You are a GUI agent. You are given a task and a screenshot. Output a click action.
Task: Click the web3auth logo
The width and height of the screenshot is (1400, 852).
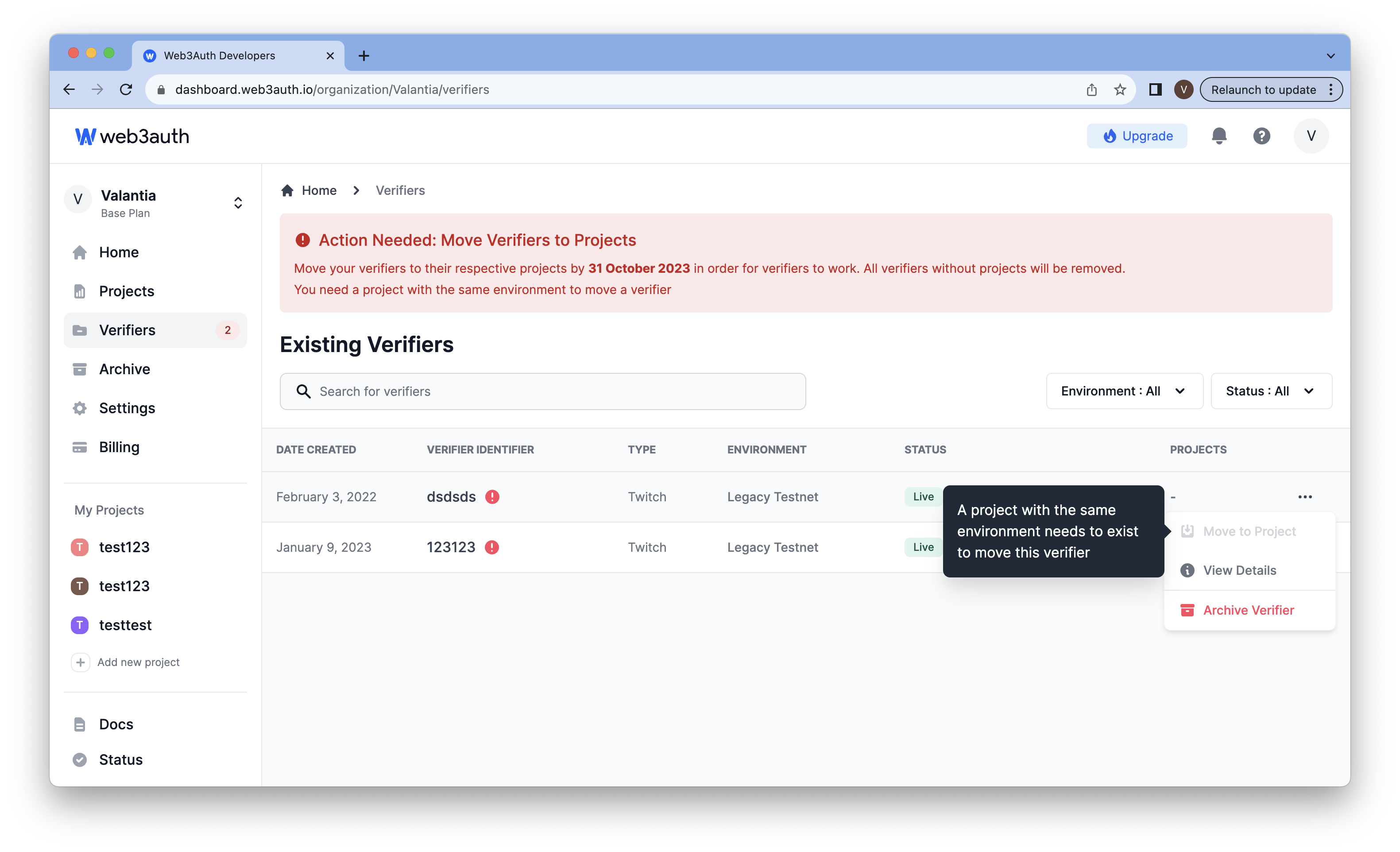point(132,136)
